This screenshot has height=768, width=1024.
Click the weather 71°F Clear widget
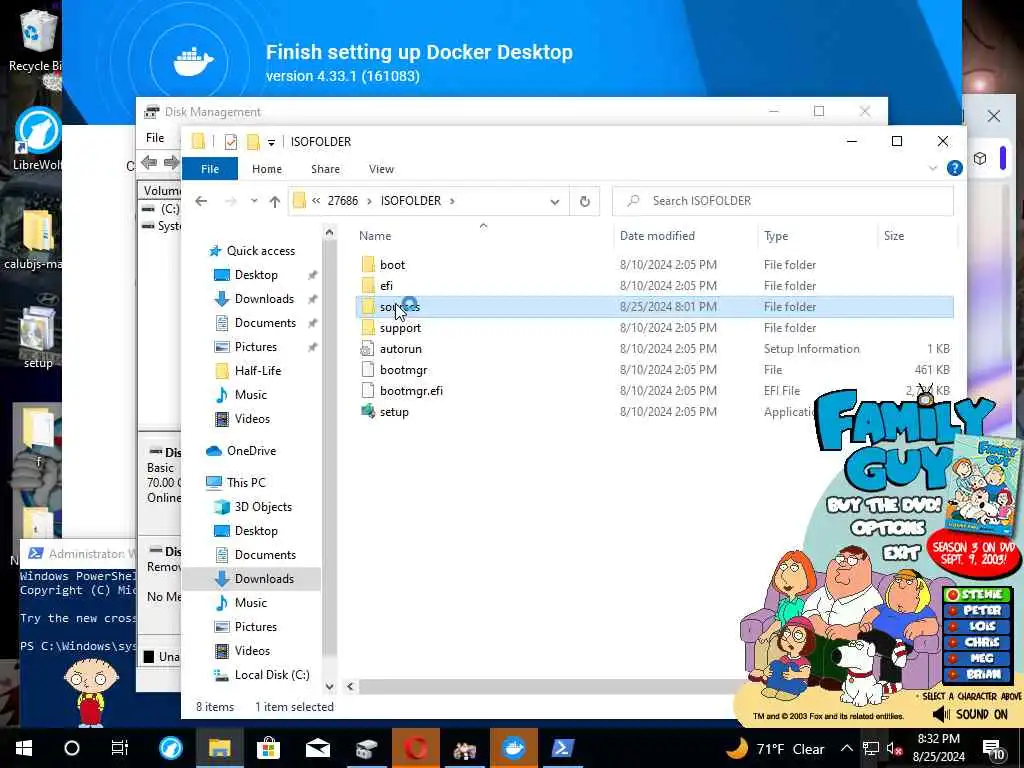tap(776, 748)
